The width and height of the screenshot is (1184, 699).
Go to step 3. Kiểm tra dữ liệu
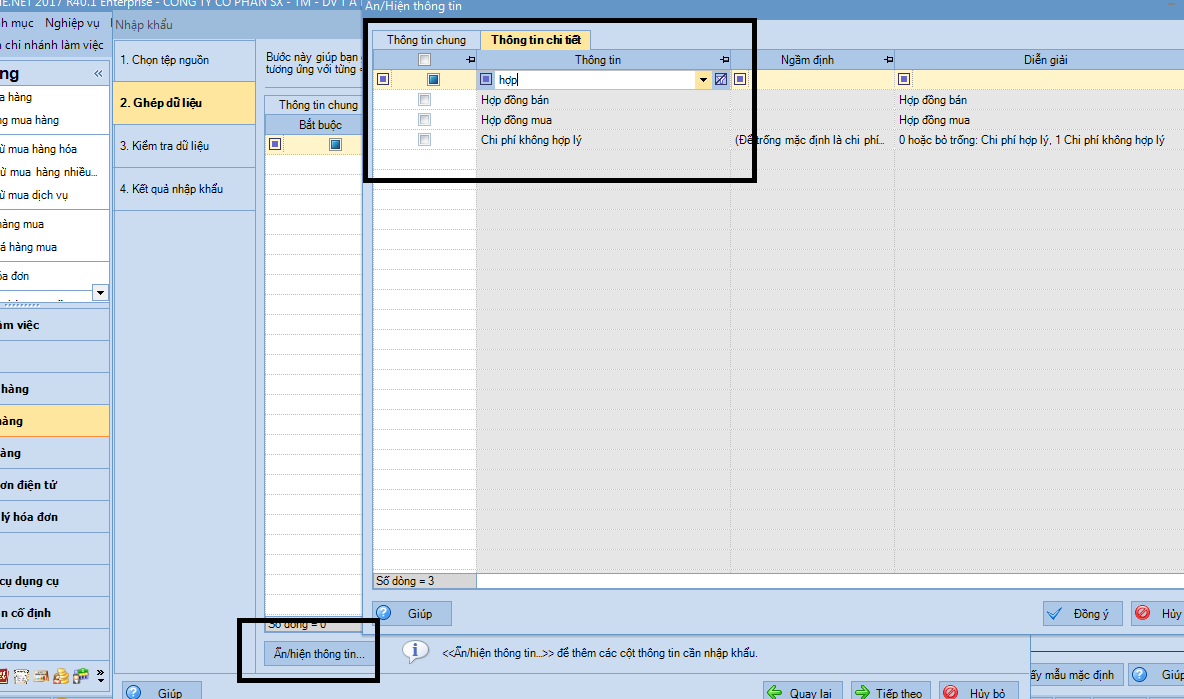184,146
